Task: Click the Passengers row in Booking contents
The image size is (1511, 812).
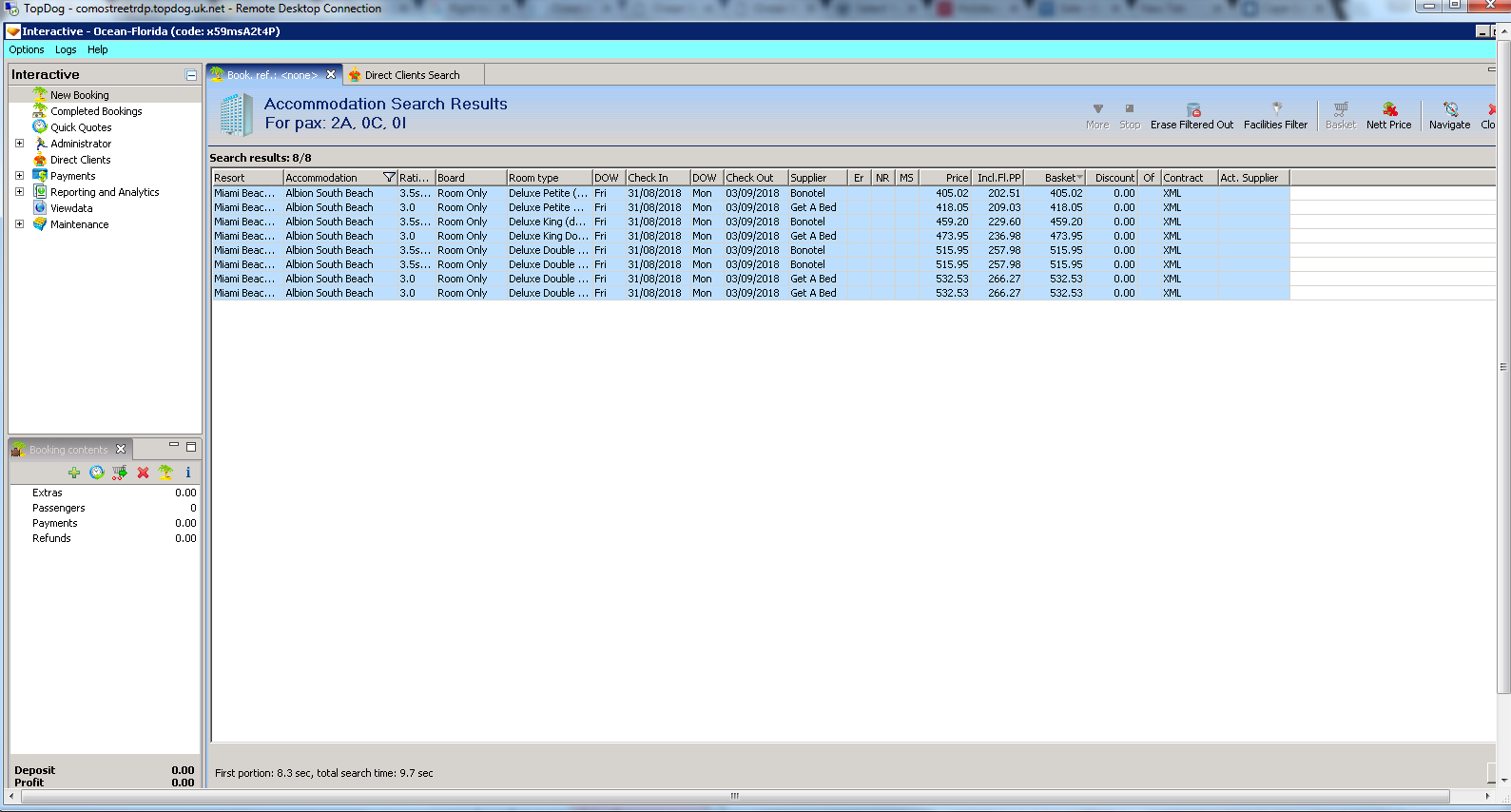Action: 105,508
